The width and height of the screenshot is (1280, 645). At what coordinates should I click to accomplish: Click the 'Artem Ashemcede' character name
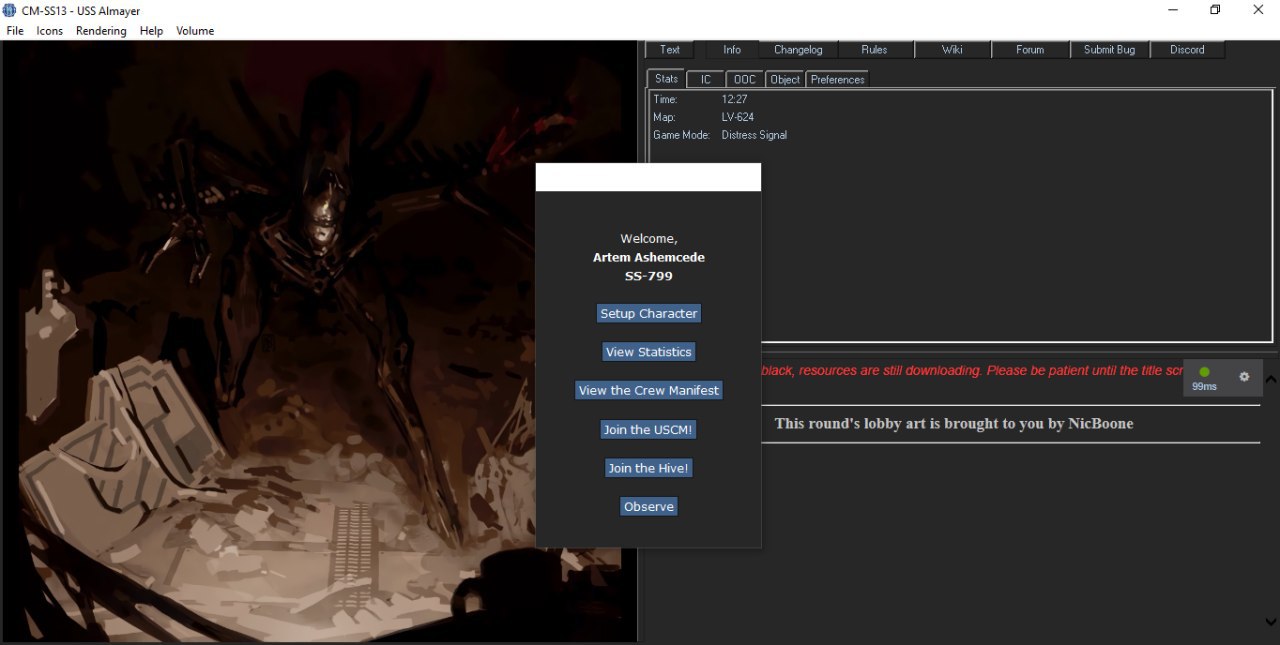pyautogui.click(x=649, y=257)
